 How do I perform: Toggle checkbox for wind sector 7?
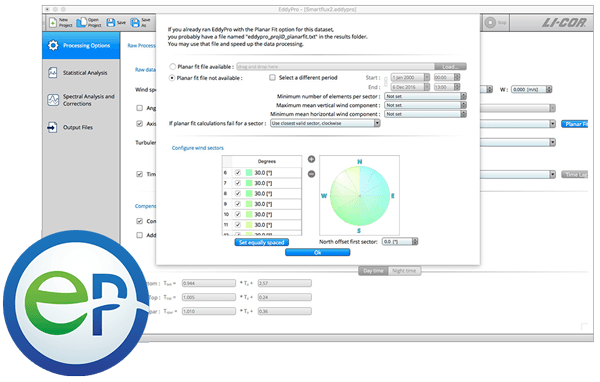coord(238,183)
